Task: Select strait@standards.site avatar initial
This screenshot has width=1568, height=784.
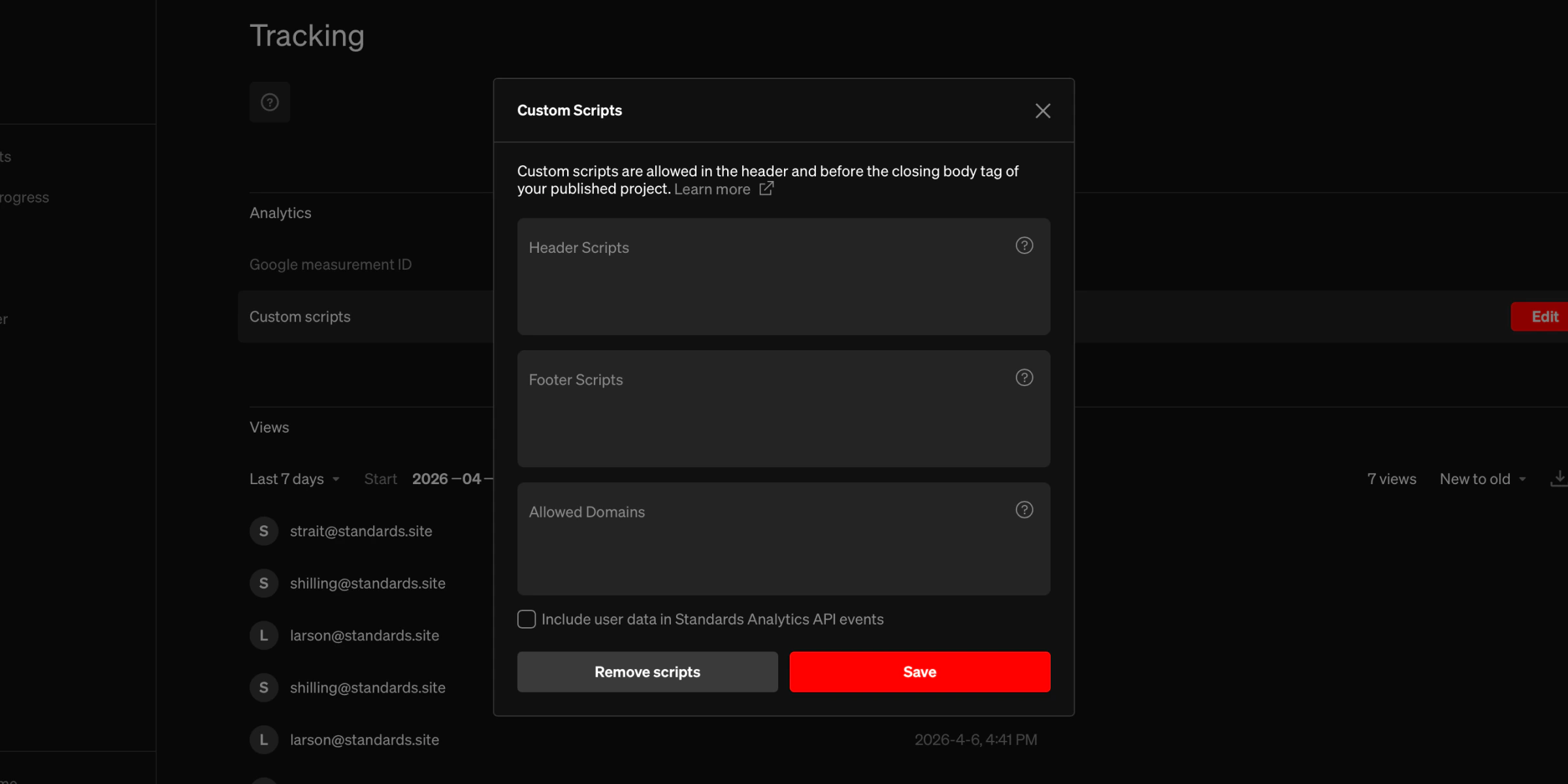Action: [263, 531]
